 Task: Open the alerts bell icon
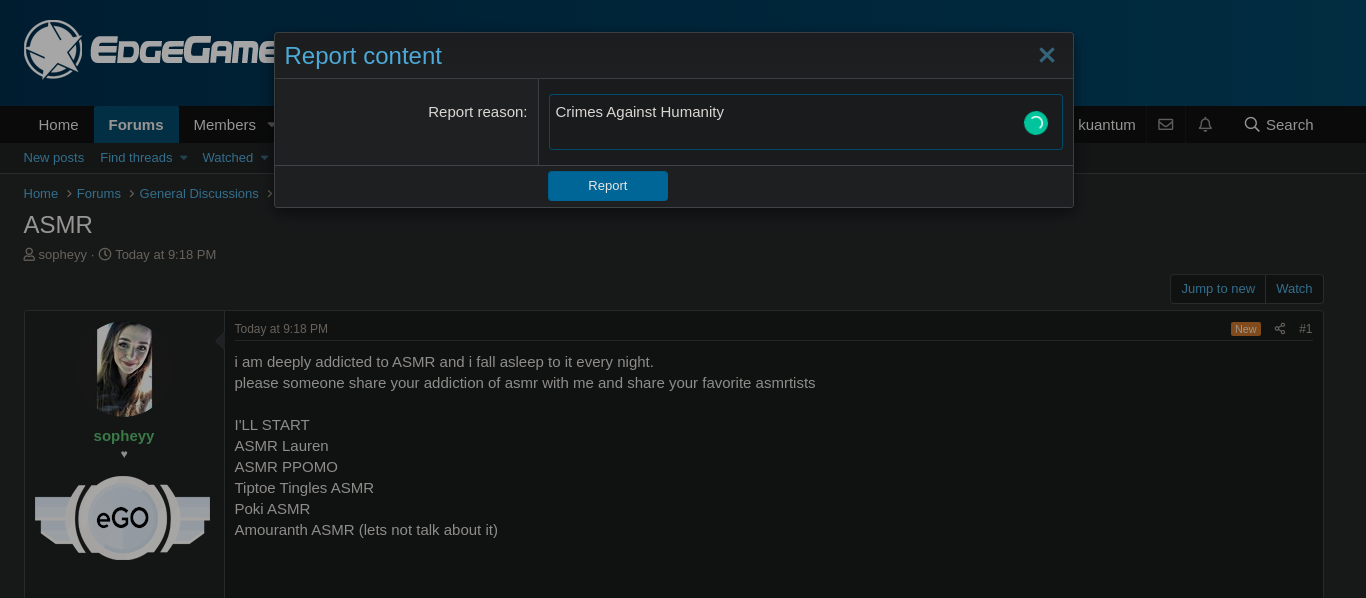(x=1205, y=125)
